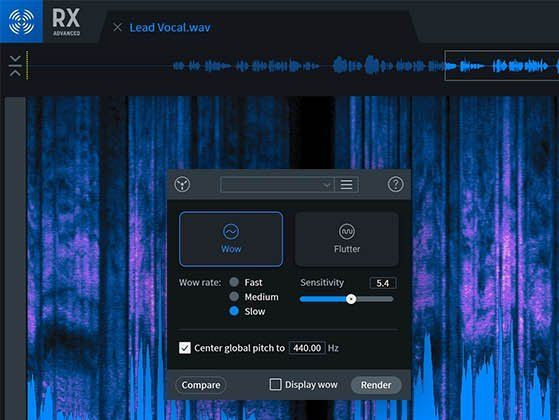Set Wow rate to Medium
The image size is (559, 420).
click(x=234, y=297)
